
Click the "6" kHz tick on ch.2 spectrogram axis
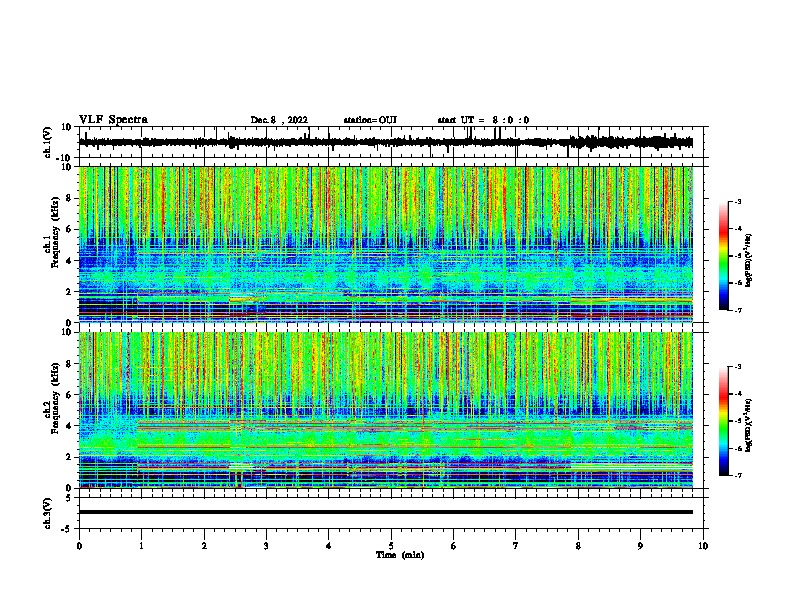(69, 395)
